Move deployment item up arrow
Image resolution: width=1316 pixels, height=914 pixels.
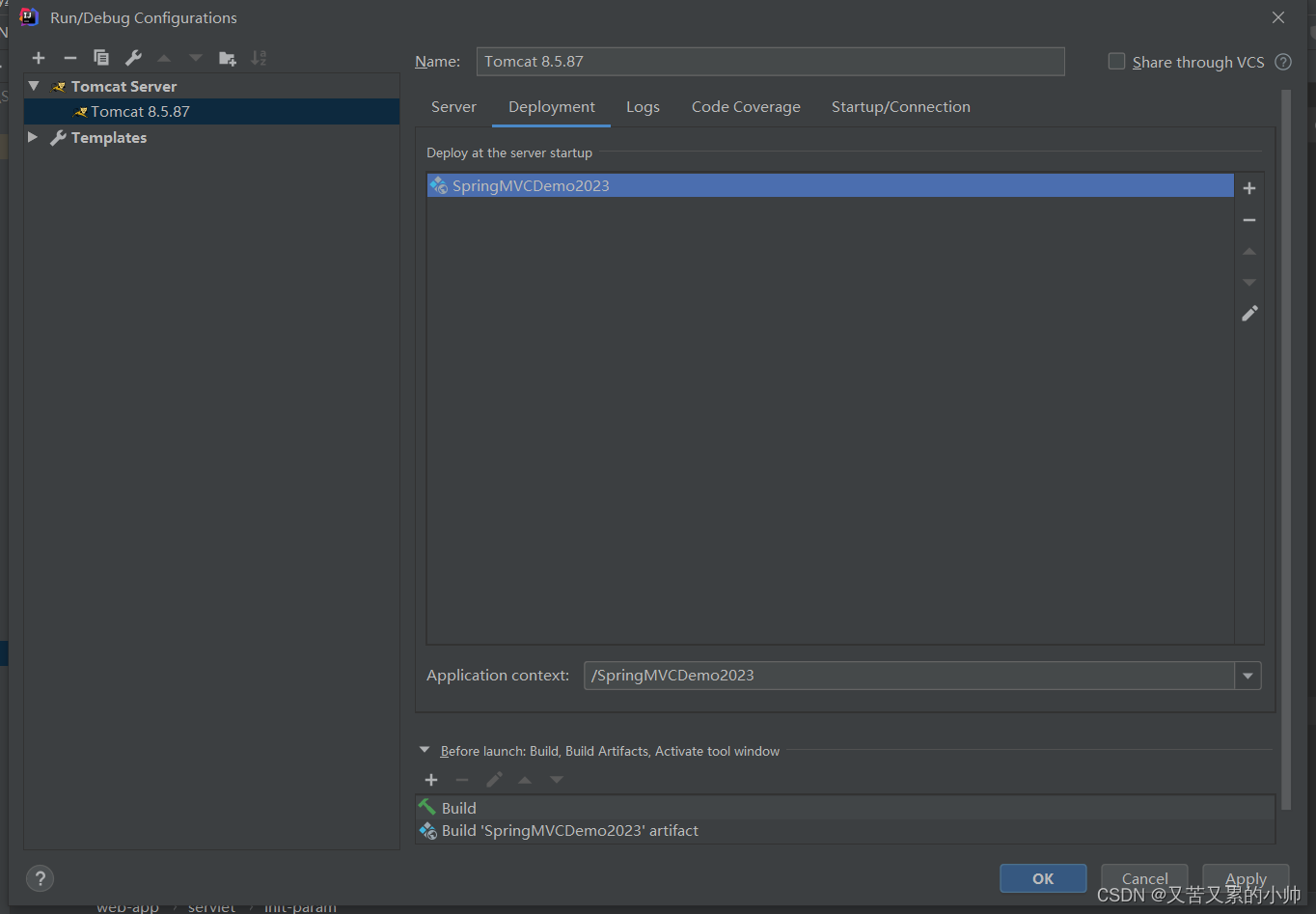pos(1249,251)
